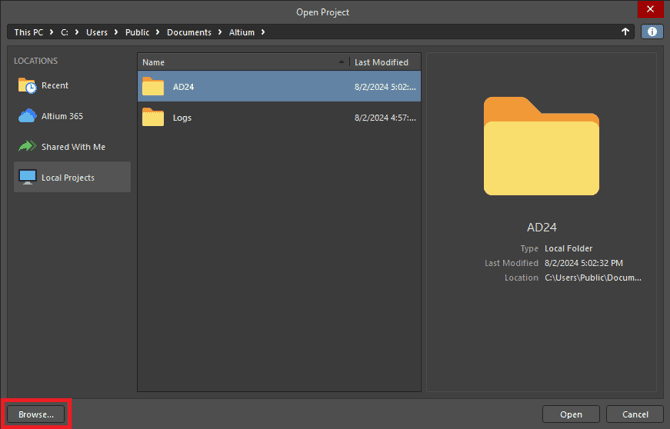This screenshot has height=429, width=670.
Task: Dismiss dialog with the Cancel button
Action: pyautogui.click(x=635, y=414)
